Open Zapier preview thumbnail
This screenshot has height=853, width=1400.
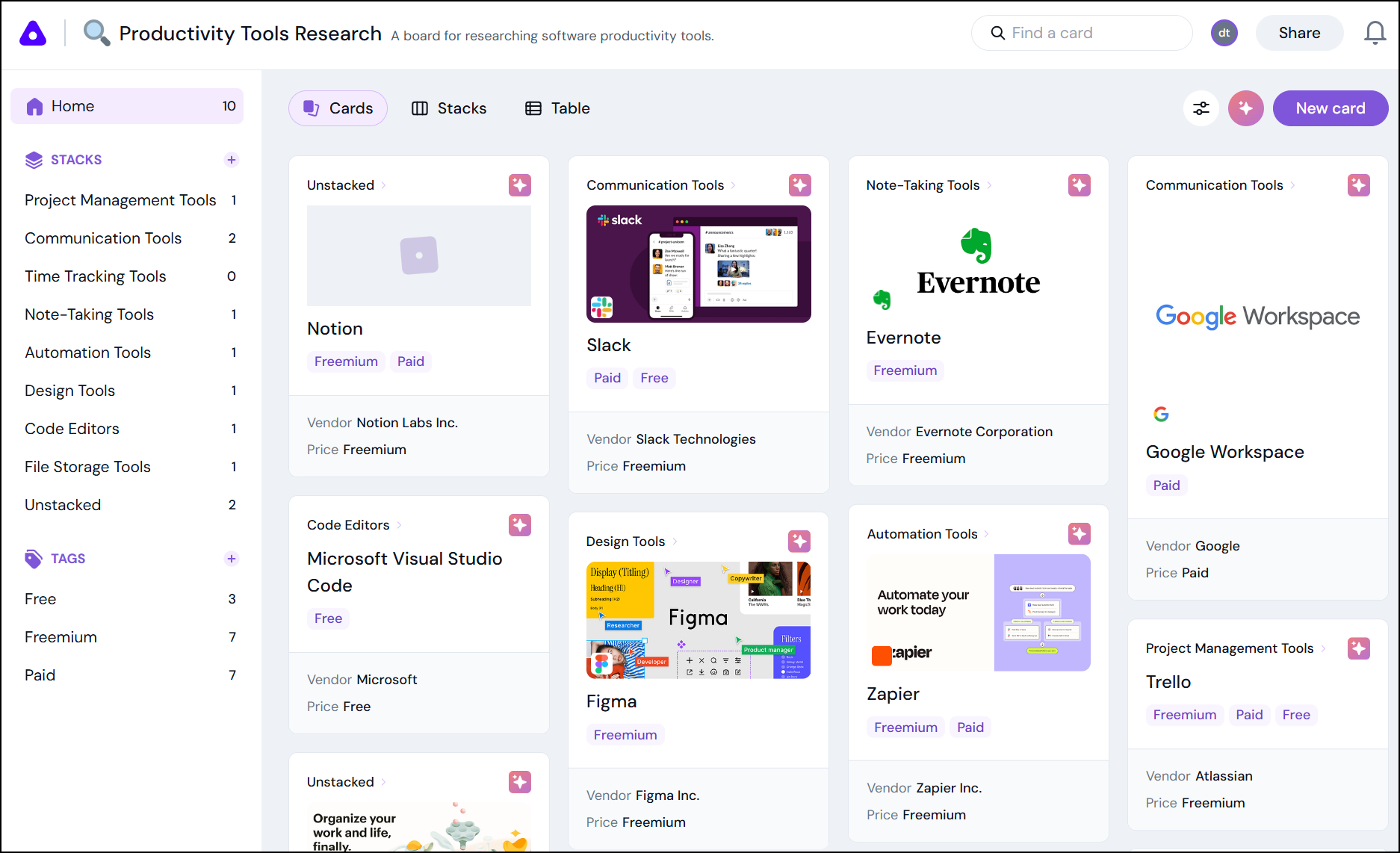pyautogui.click(x=978, y=612)
